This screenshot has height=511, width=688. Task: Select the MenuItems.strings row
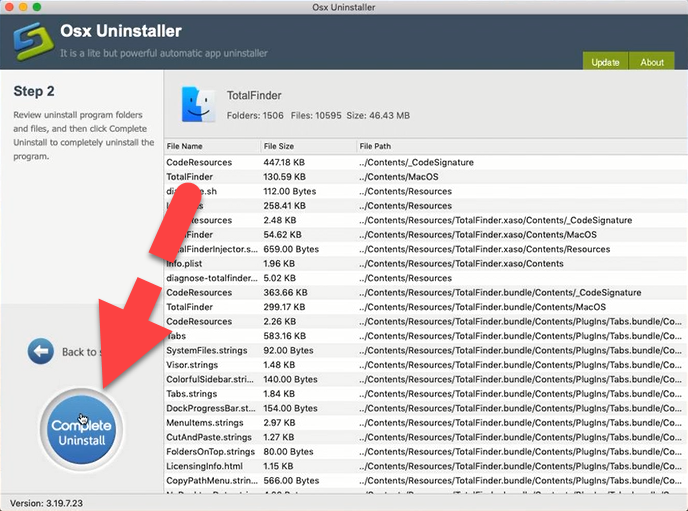(x=426, y=423)
